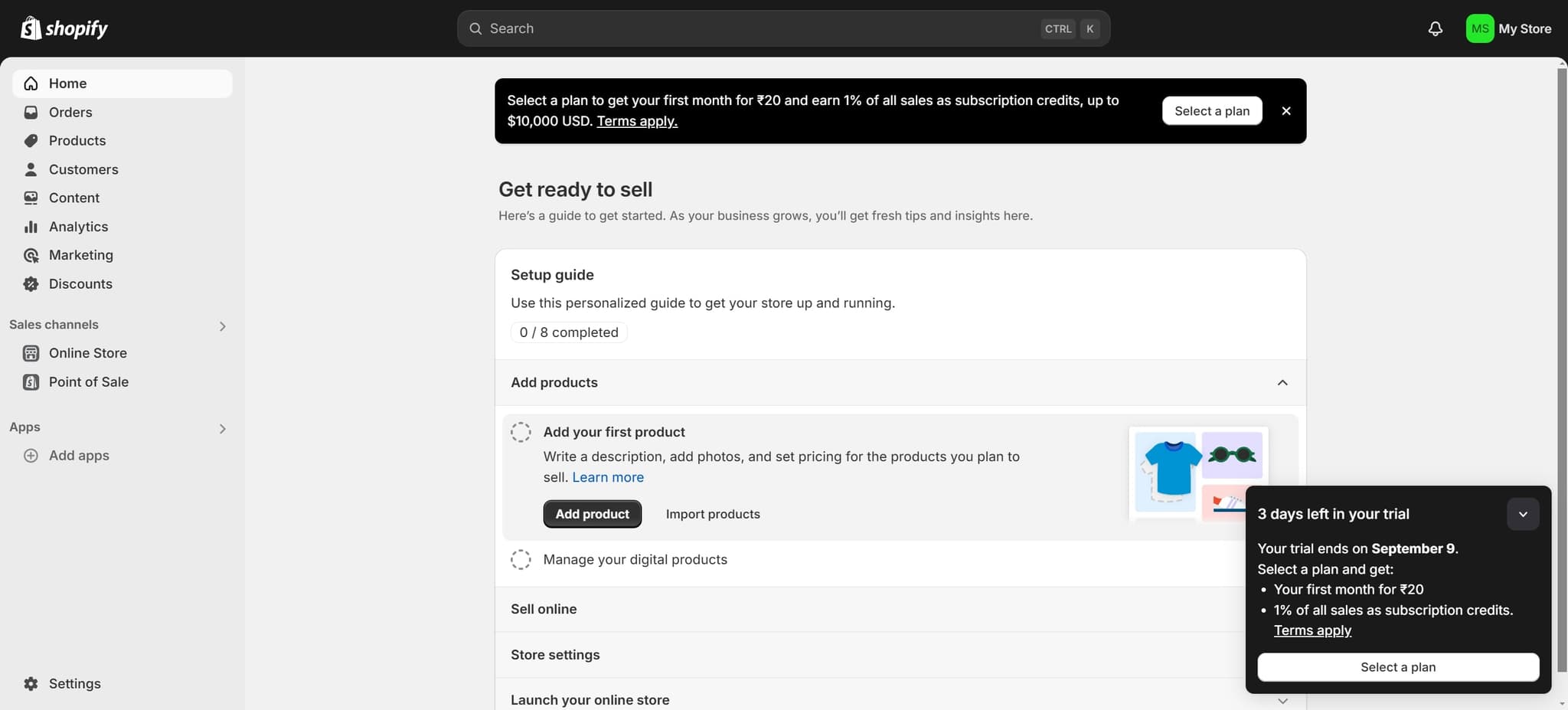
Task: Collapse the Add products section
Action: pos(1282,382)
